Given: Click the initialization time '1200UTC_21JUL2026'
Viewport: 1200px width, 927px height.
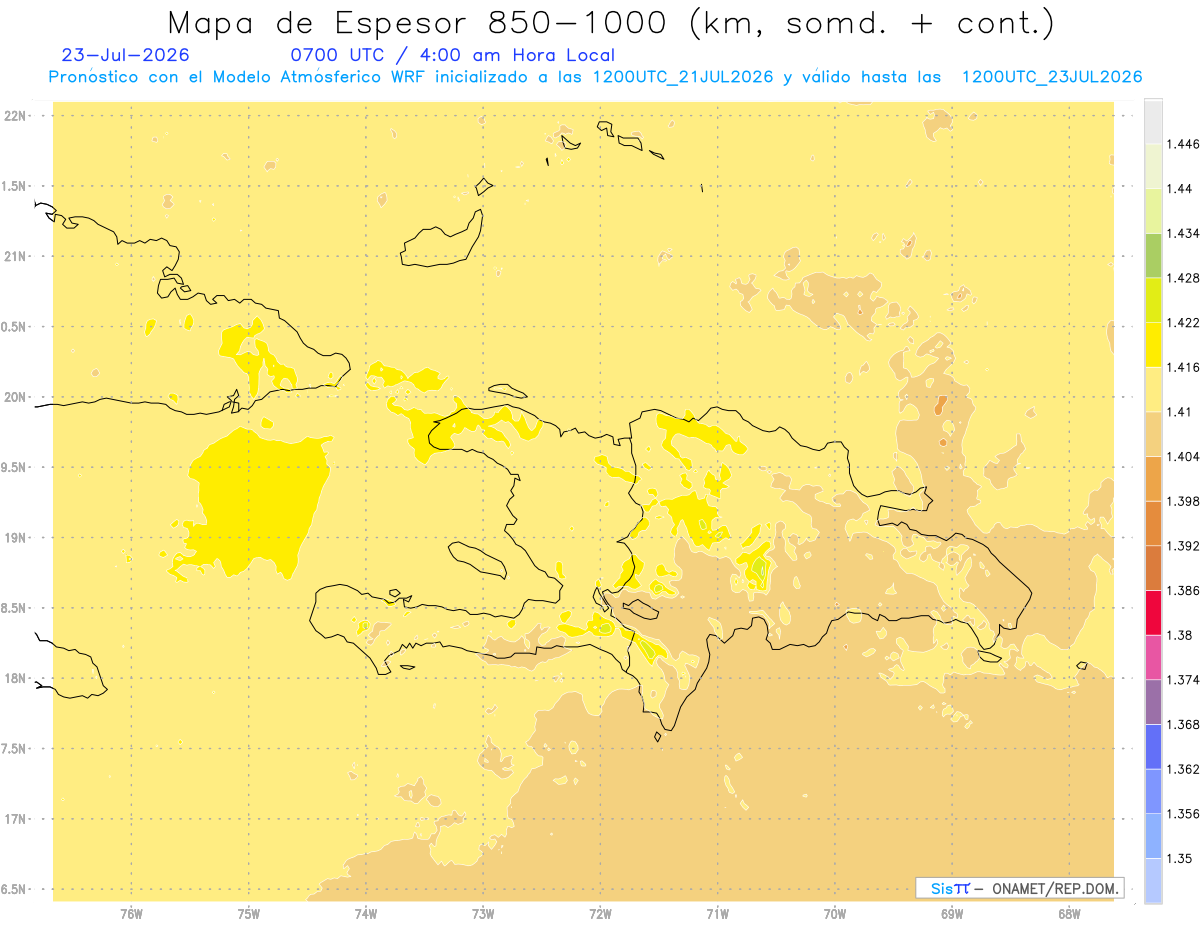Looking at the screenshot, I should pyautogui.click(x=683, y=77).
